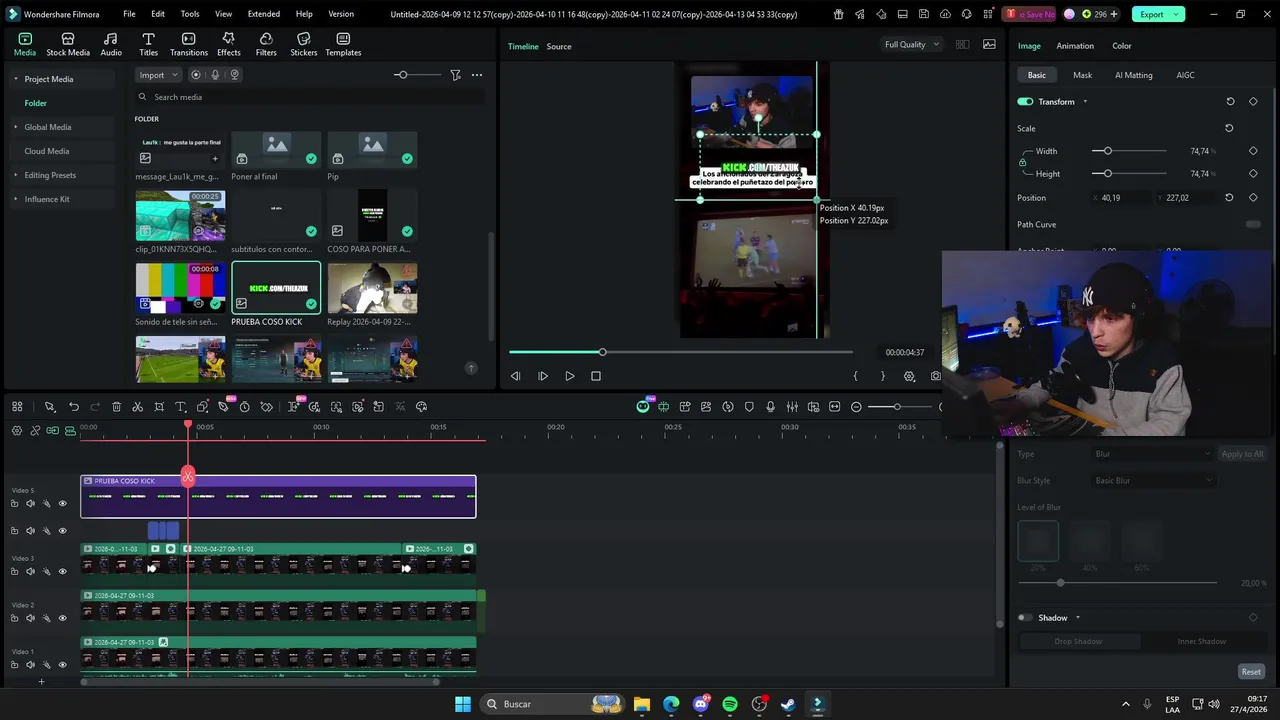This screenshot has width=1280, height=720.
Task: Switch to the Color tab
Action: click(x=1122, y=46)
